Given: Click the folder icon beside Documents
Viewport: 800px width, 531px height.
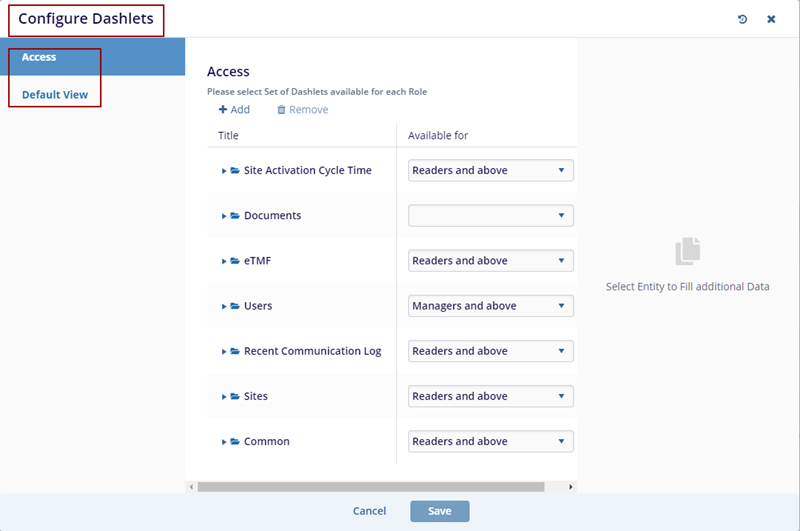Looking at the screenshot, I should pyautogui.click(x=235, y=216).
